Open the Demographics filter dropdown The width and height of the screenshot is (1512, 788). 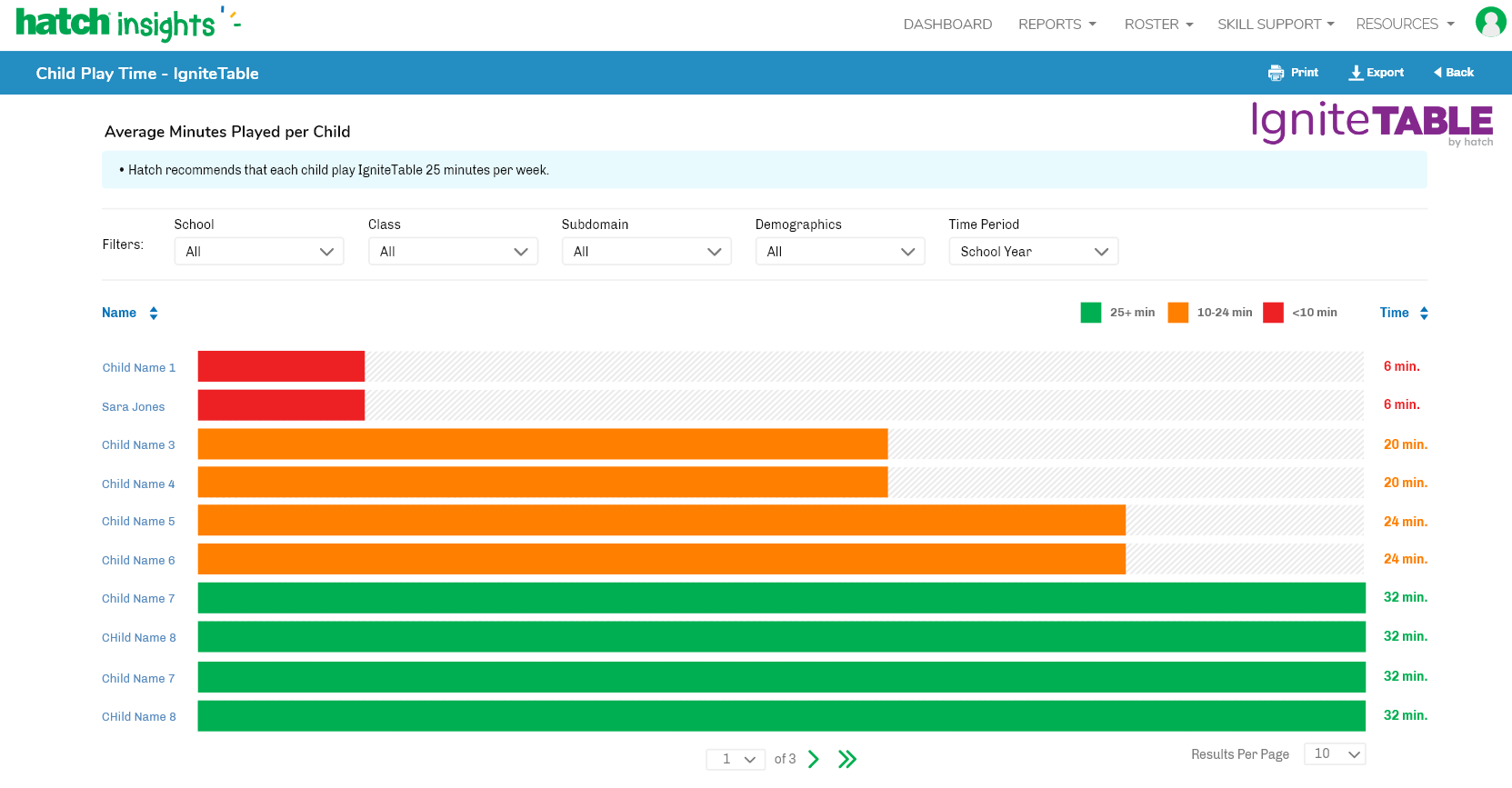point(839,252)
